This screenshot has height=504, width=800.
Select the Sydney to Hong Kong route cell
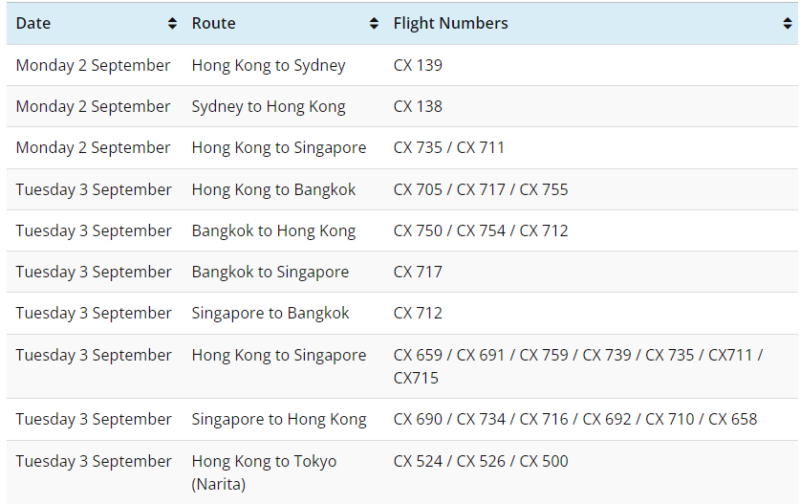click(268, 106)
